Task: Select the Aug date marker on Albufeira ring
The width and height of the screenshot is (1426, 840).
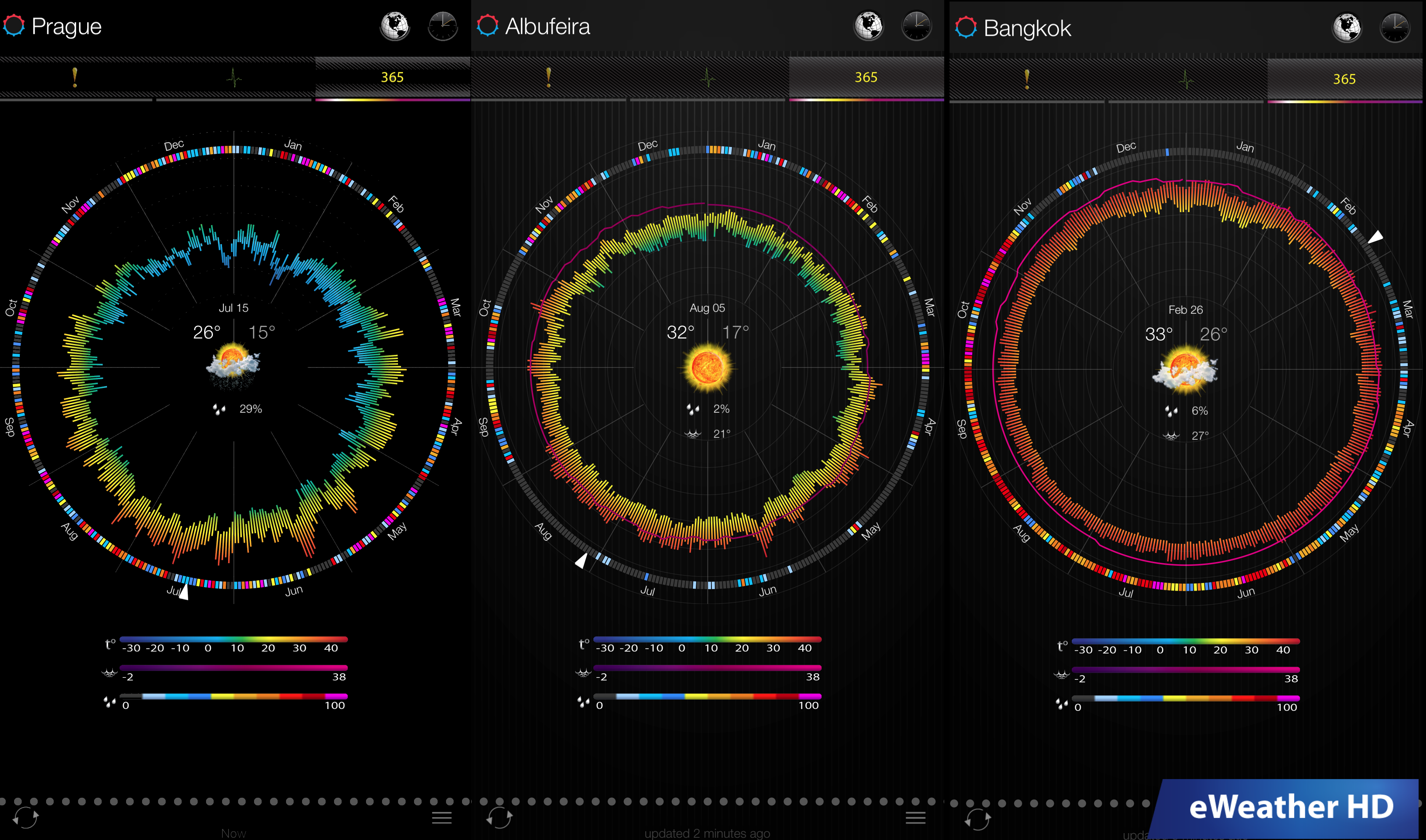Action: 581,561
